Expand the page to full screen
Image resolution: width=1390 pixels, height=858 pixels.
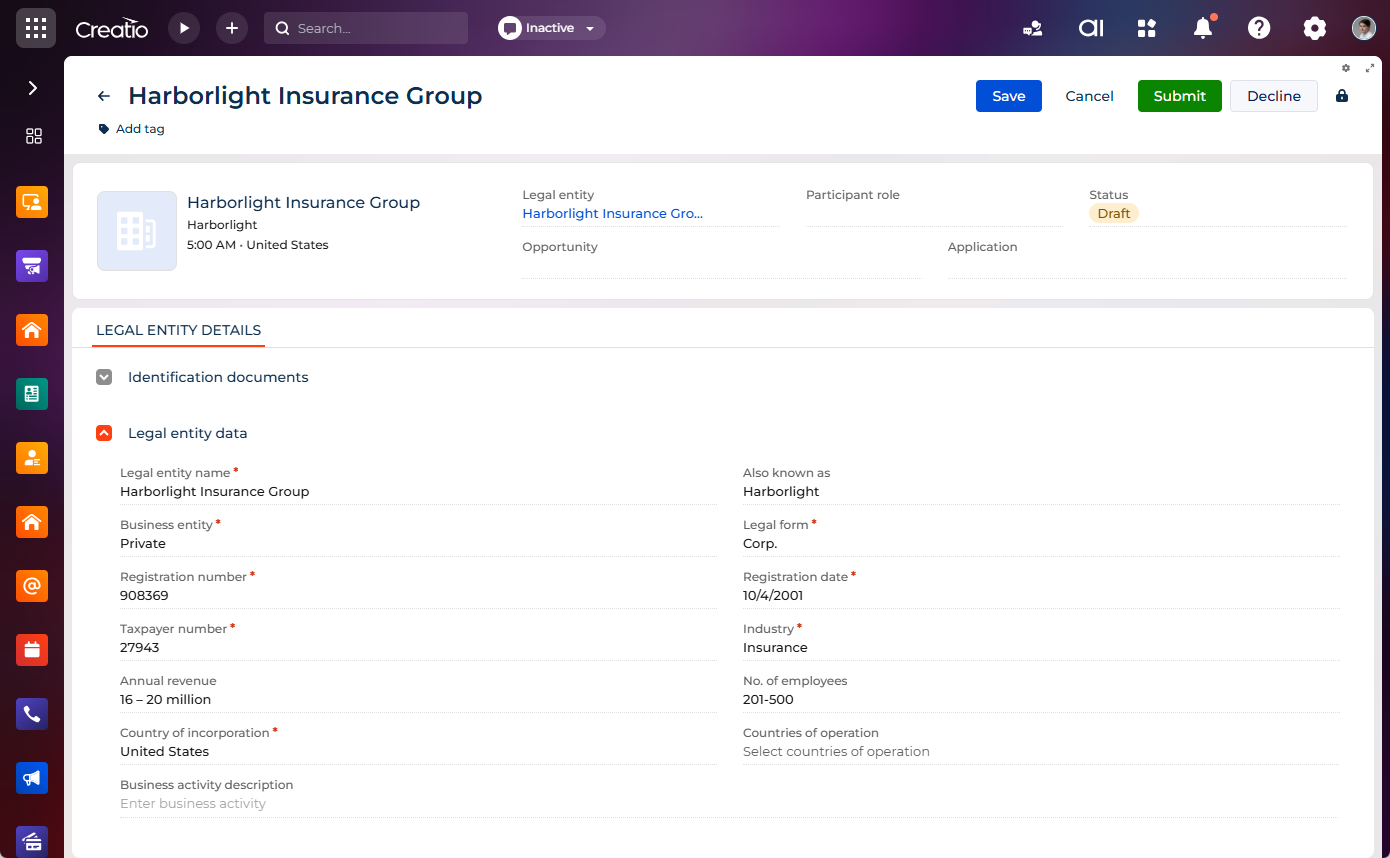point(1370,68)
